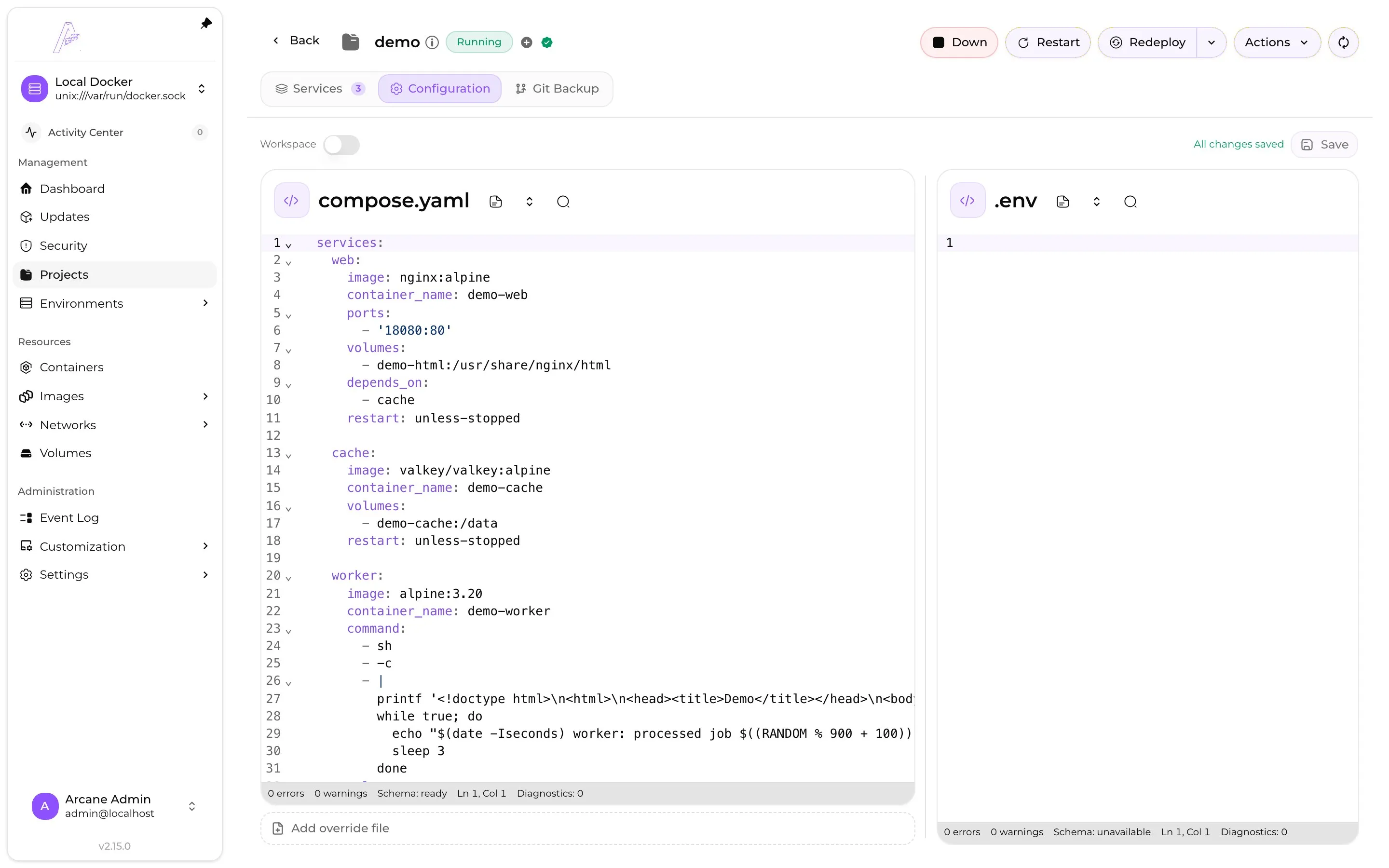Switch to the Services tab
Viewport: 1389px width, 868px height.
[320, 89]
